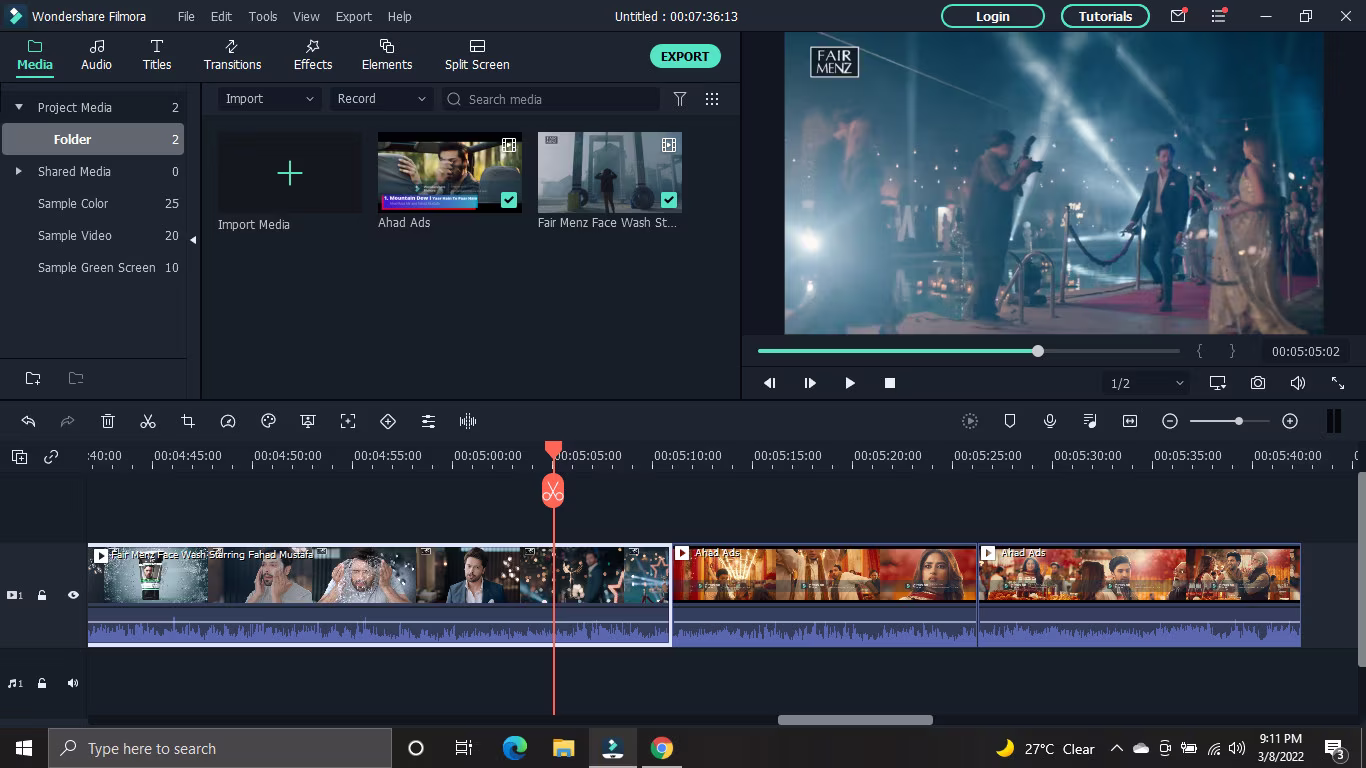Delete selected clip with trash icon
This screenshot has height=768, width=1366.
click(x=108, y=421)
